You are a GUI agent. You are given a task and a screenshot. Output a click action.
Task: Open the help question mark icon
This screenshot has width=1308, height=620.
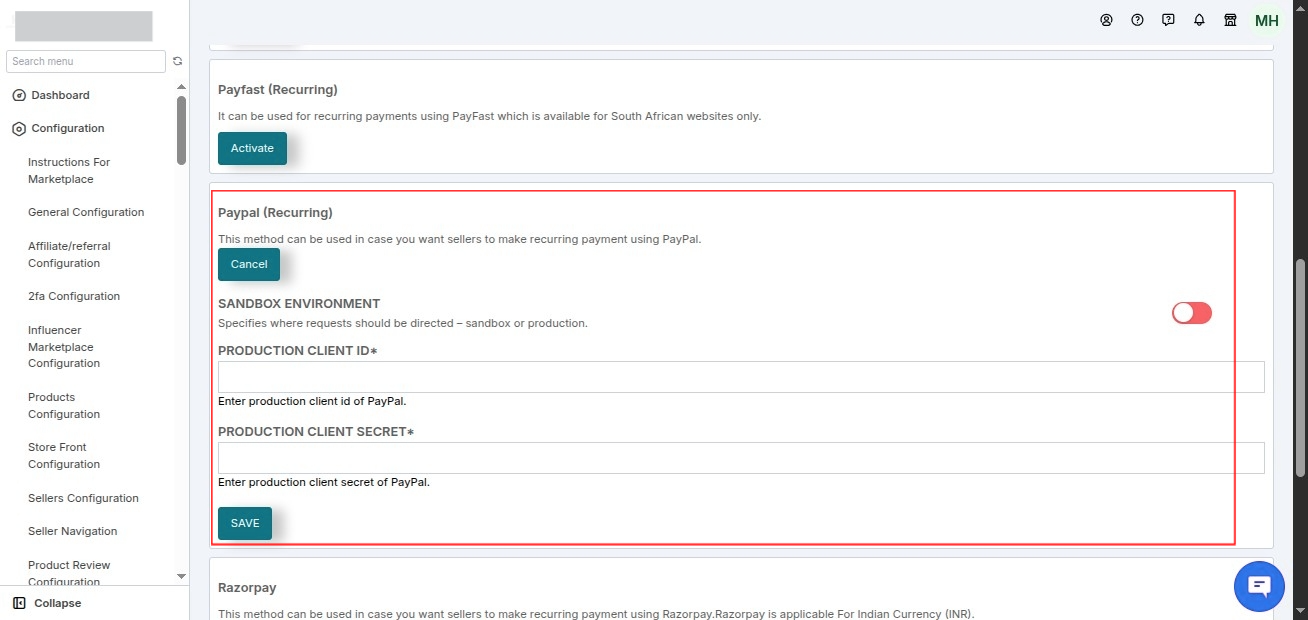point(1137,20)
